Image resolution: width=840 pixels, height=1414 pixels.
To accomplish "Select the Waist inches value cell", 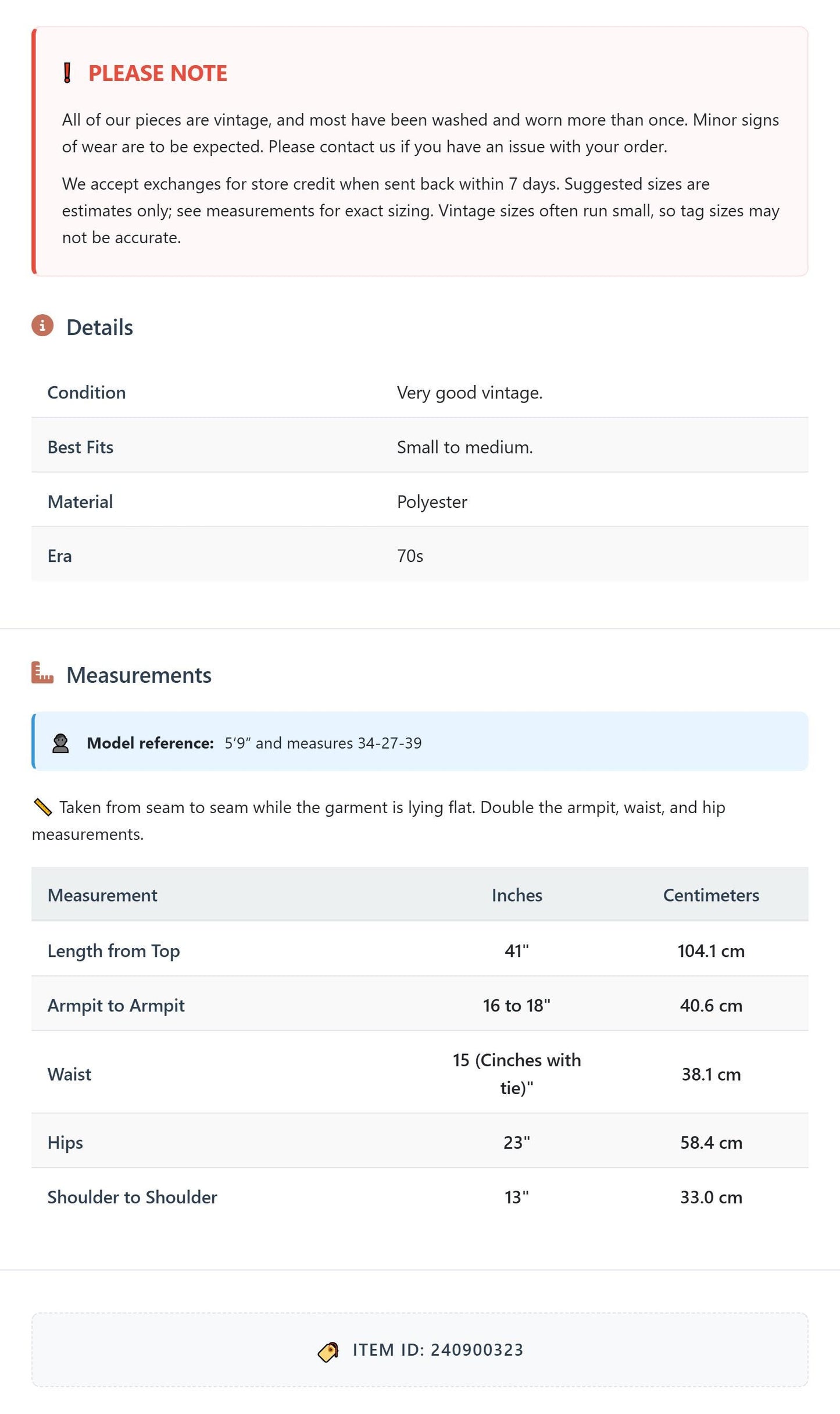I will point(517,1074).
